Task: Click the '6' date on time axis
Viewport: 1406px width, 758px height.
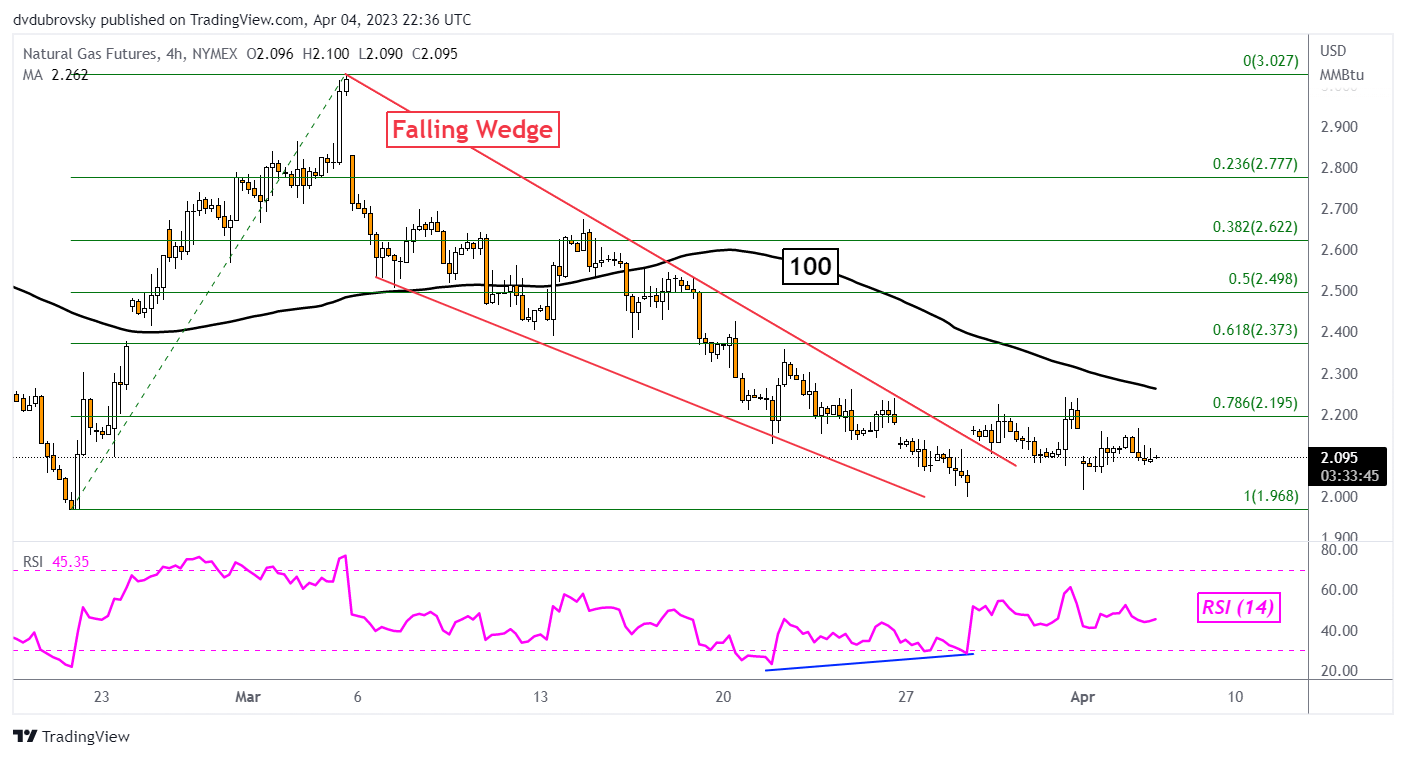Action: 359,697
